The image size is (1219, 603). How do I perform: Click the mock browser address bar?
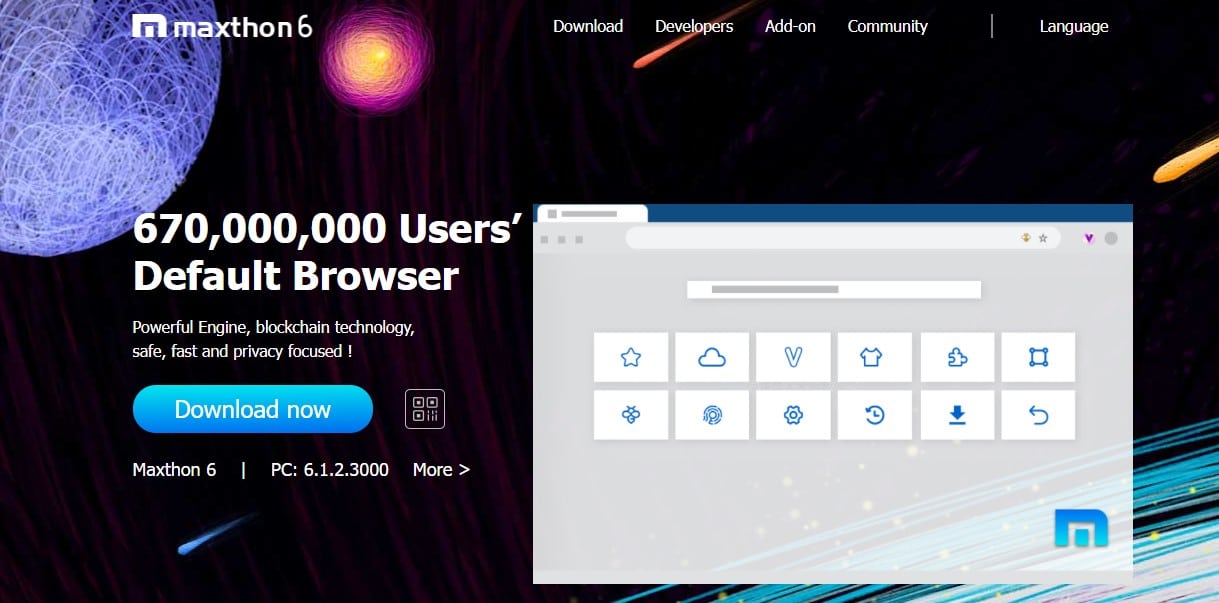[x=841, y=238]
